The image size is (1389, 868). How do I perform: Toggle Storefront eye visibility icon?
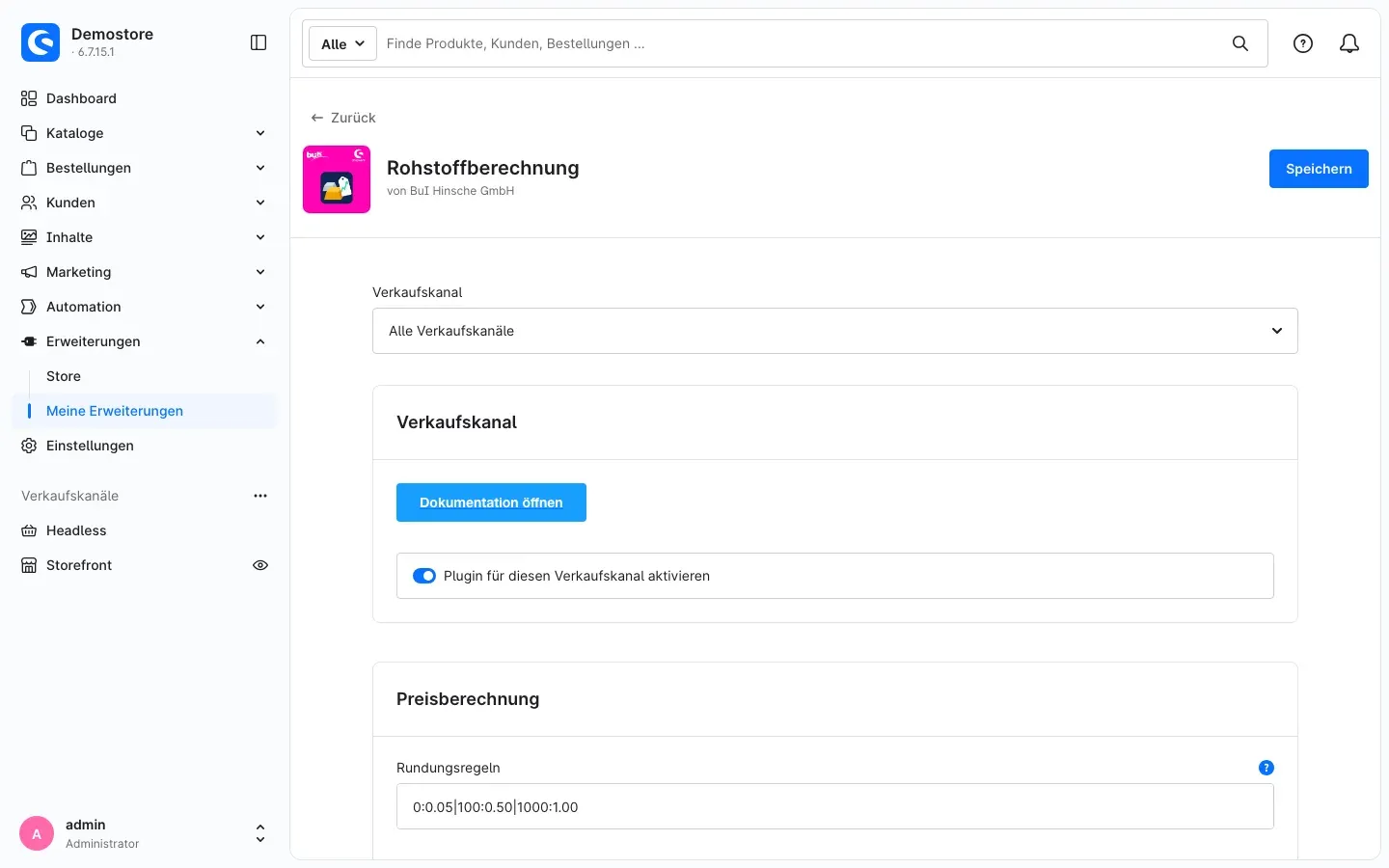(x=260, y=565)
